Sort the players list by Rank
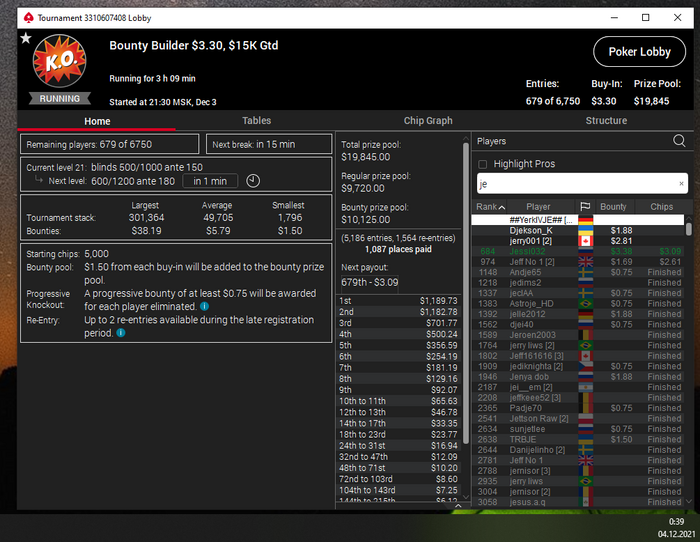Image resolution: width=700 pixels, height=542 pixels. tap(490, 207)
